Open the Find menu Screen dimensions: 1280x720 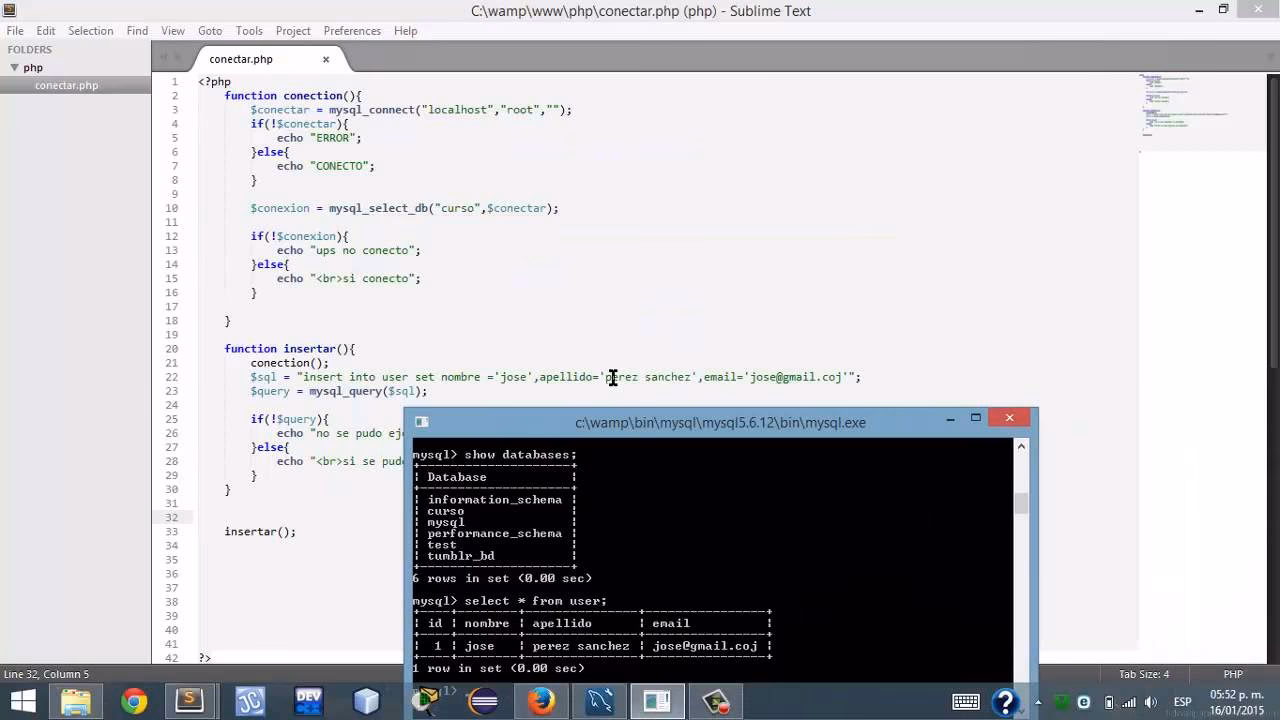[x=138, y=31]
